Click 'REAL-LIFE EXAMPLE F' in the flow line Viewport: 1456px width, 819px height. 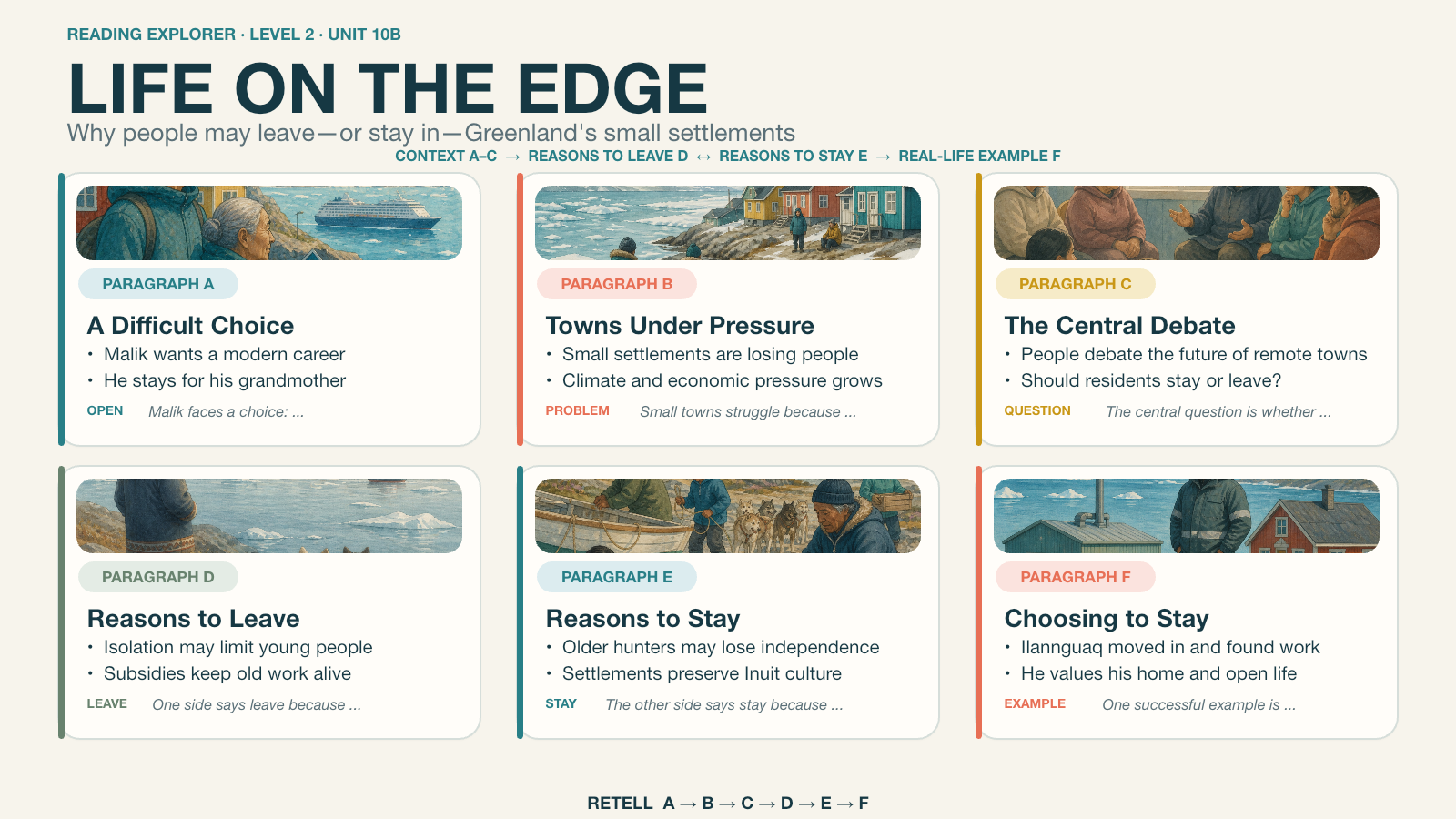tap(979, 156)
